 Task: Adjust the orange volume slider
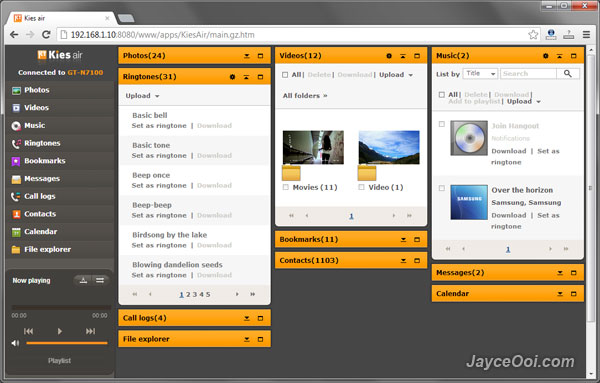click(x=67, y=343)
